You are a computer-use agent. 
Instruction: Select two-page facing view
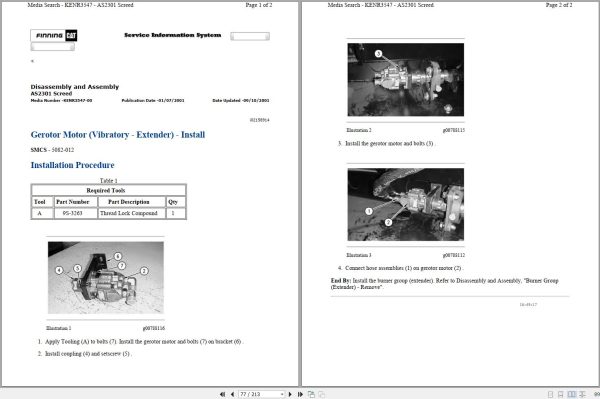pyautogui.click(x=571, y=394)
